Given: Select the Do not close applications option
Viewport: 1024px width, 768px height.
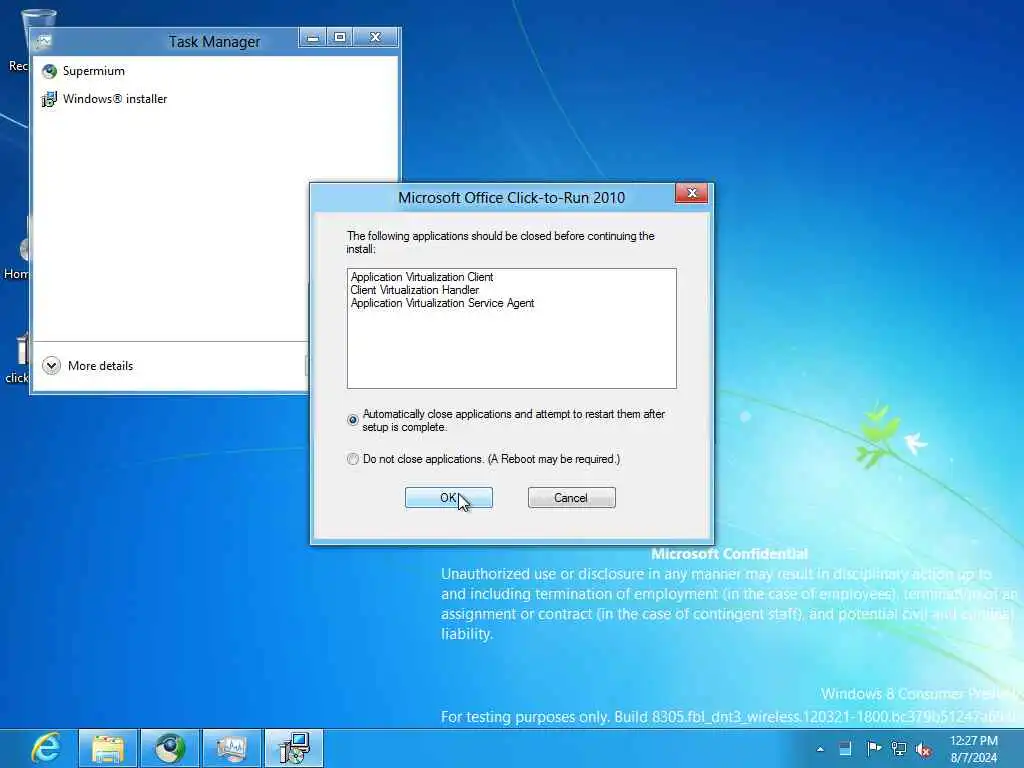Looking at the screenshot, I should click(353, 459).
